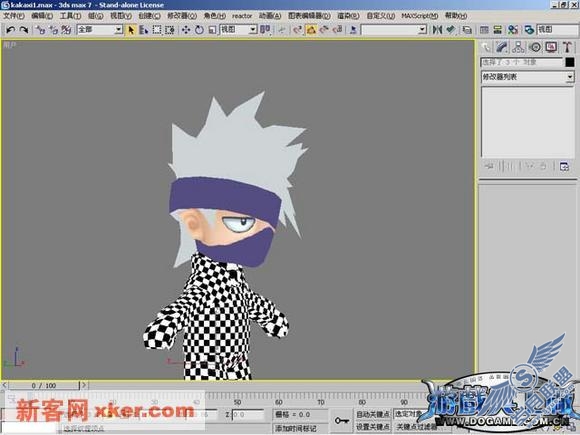Screen dimensions: 580x435
Task: Select the Move tool
Action: 186,30
